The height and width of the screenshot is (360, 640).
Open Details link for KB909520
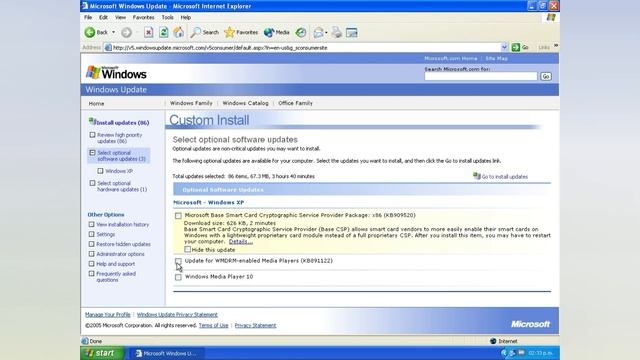(x=240, y=242)
